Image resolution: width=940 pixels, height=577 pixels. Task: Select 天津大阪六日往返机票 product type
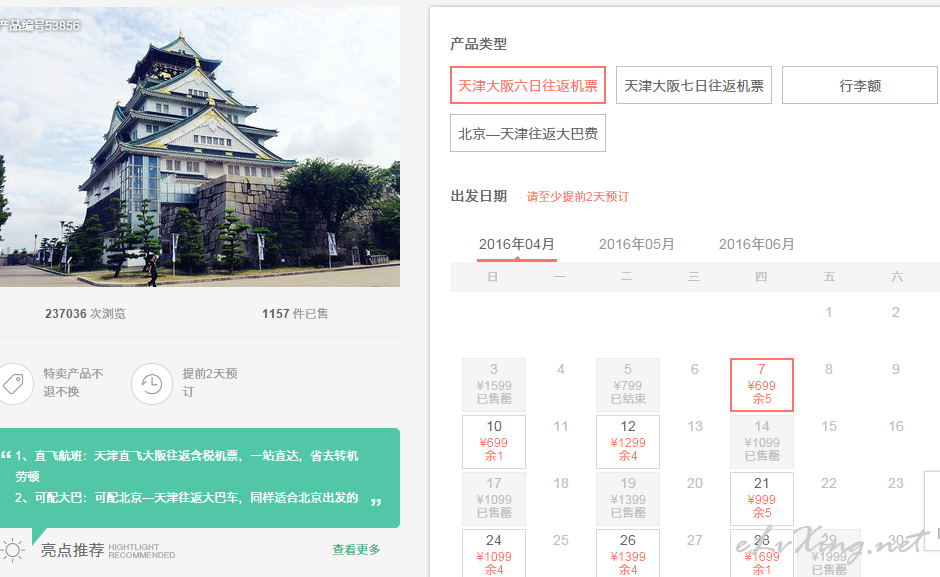click(528, 85)
